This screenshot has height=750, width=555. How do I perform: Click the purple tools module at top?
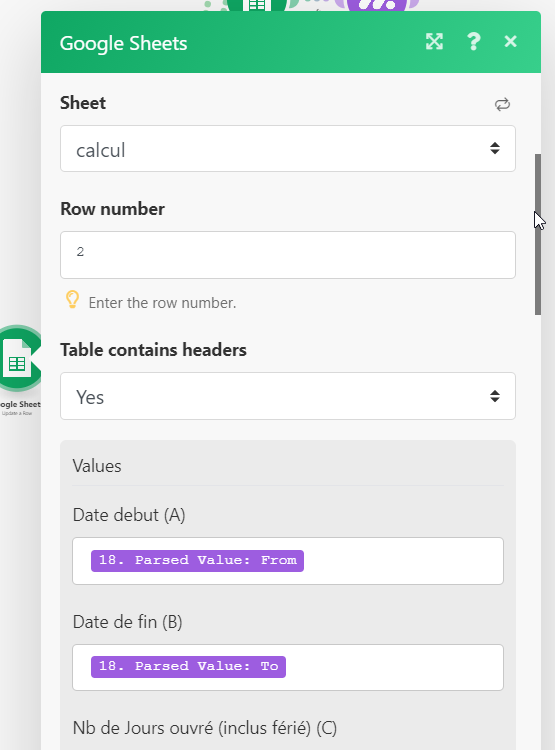coord(377,6)
